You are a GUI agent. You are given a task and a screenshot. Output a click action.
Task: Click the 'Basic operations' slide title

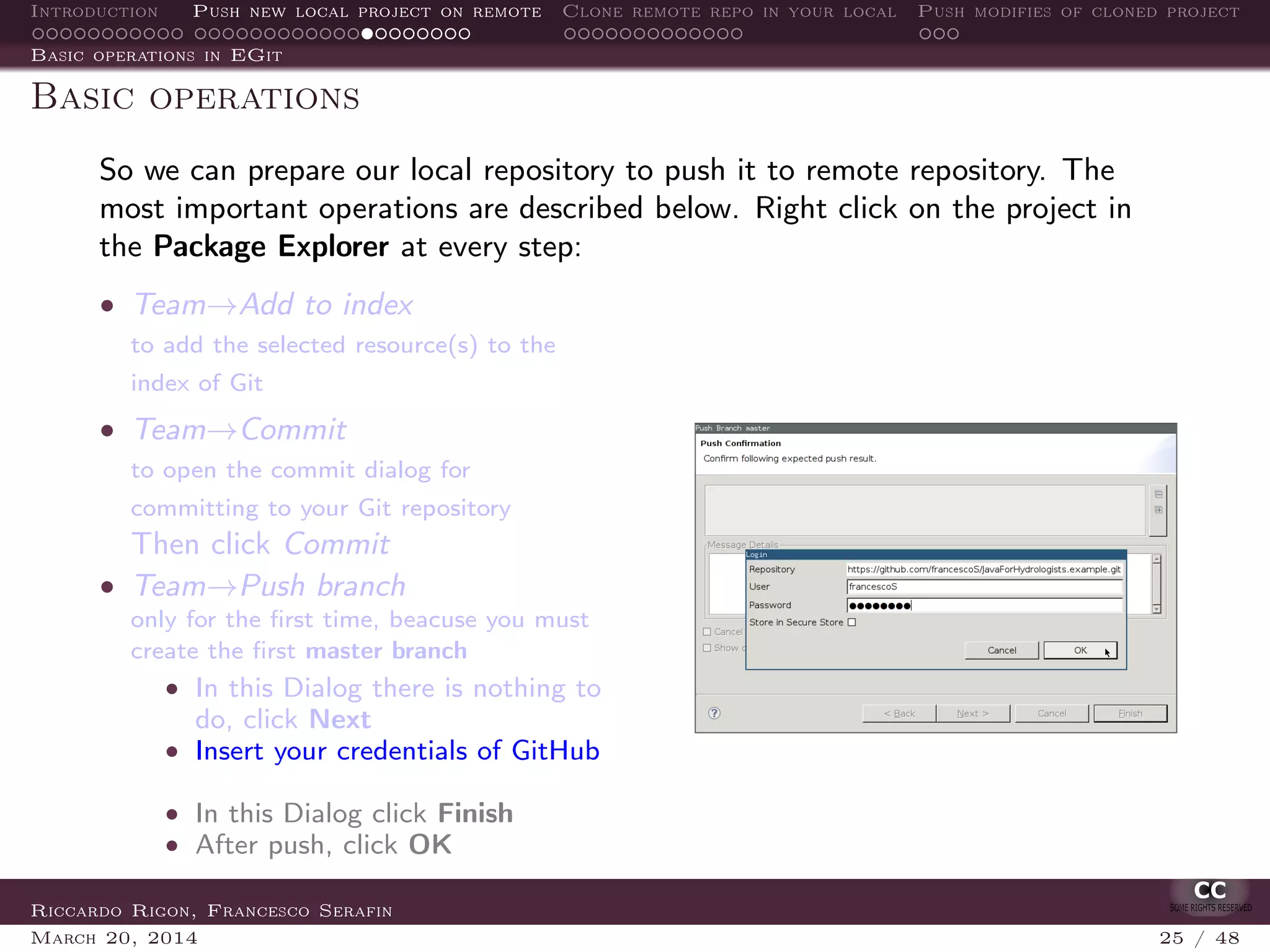pyautogui.click(x=195, y=97)
